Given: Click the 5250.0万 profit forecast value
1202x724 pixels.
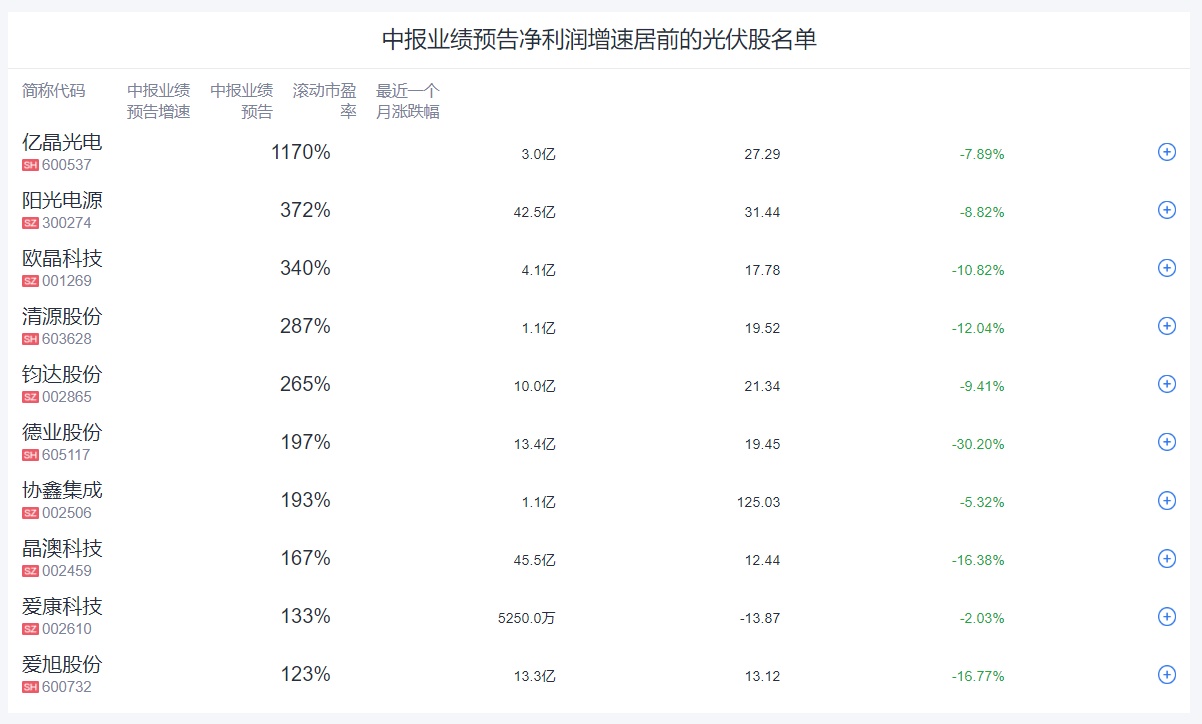Looking at the screenshot, I should [526, 618].
